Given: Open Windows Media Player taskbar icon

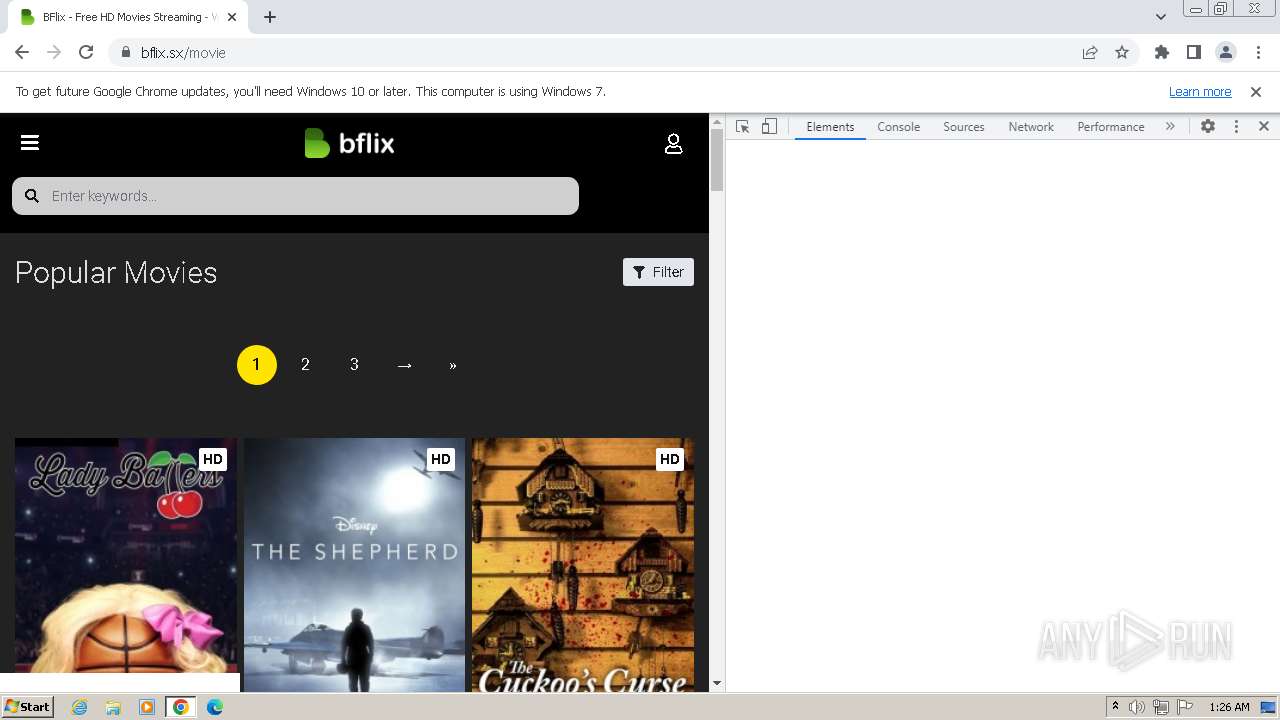Looking at the screenshot, I should coord(147,707).
